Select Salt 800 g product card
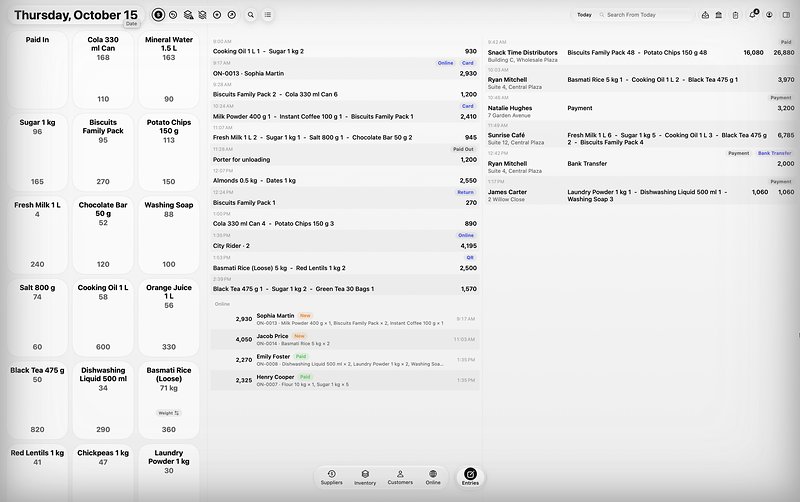This screenshot has height=502, width=800. pyautogui.click(x=37, y=317)
